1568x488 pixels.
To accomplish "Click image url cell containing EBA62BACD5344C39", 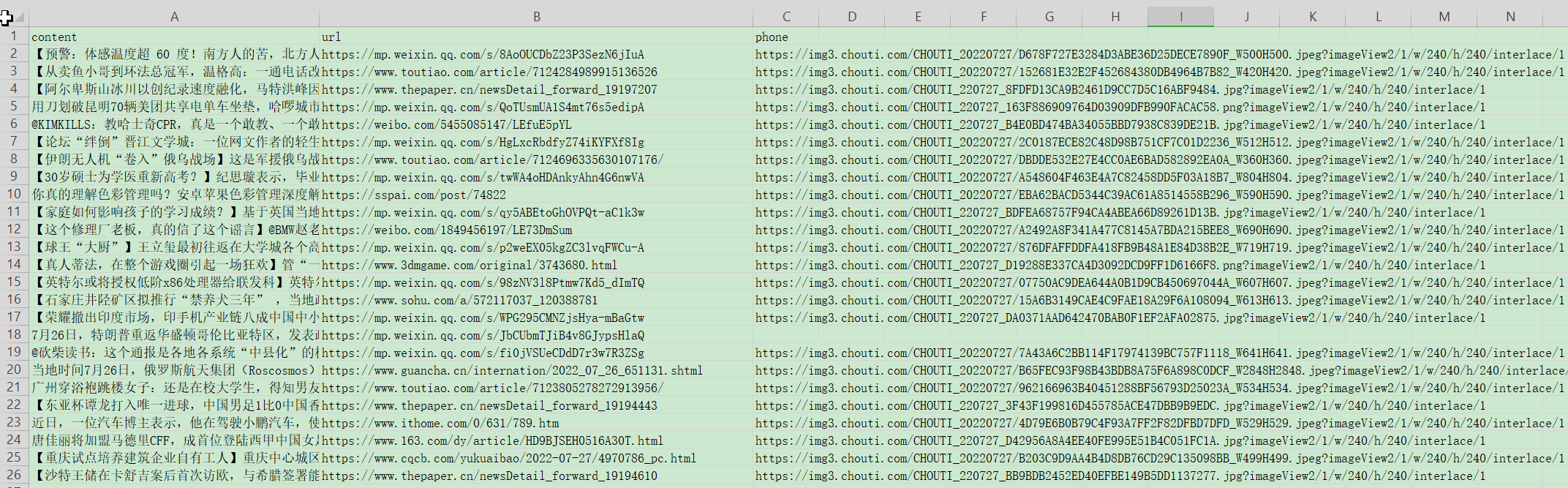I will click(x=786, y=195).
